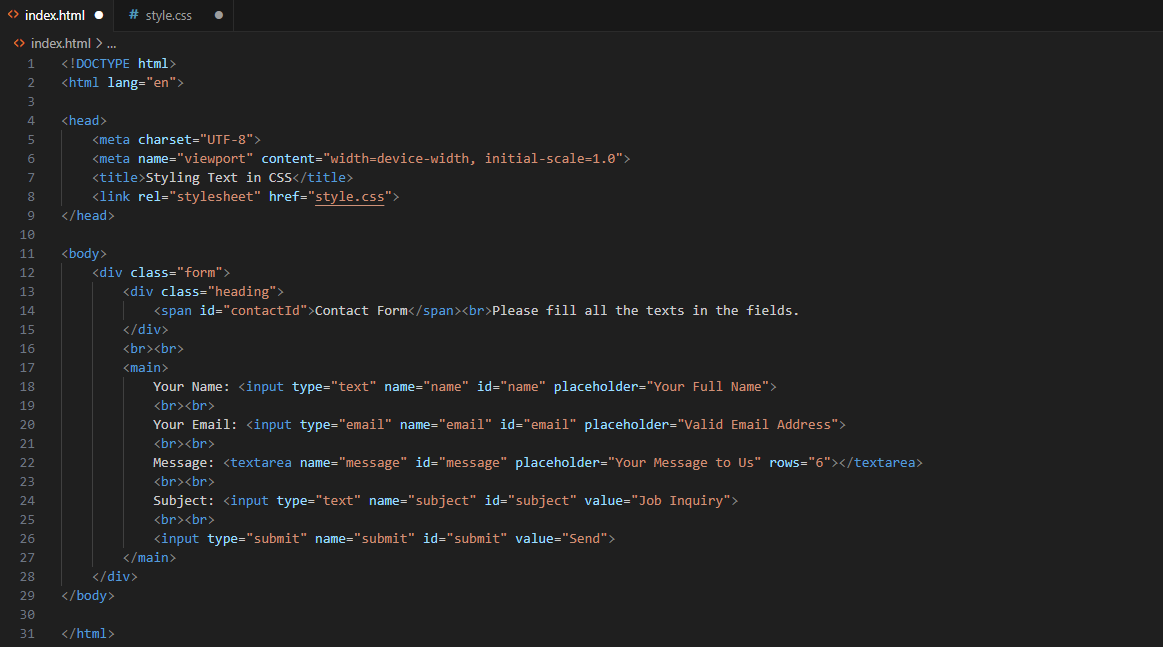Click line number 1 in gutter

pyautogui.click(x=31, y=64)
